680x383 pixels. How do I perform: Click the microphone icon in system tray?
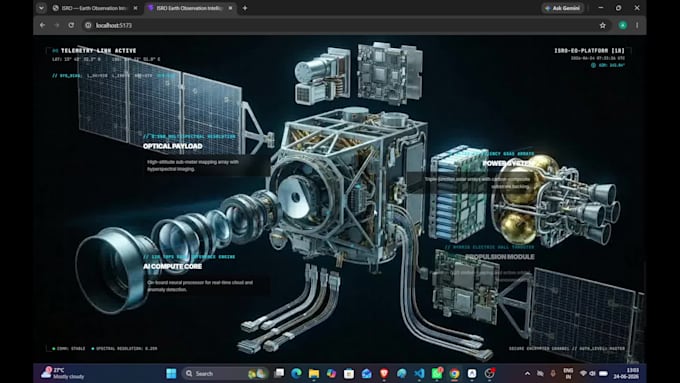click(553, 373)
